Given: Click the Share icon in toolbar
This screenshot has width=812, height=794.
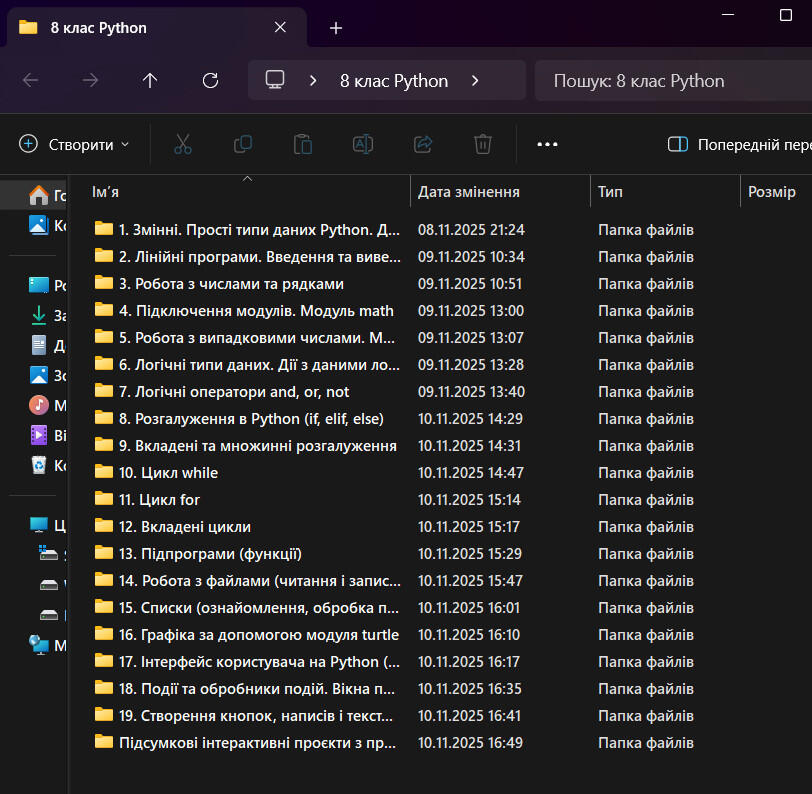Looking at the screenshot, I should pyautogui.click(x=423, y=144).
